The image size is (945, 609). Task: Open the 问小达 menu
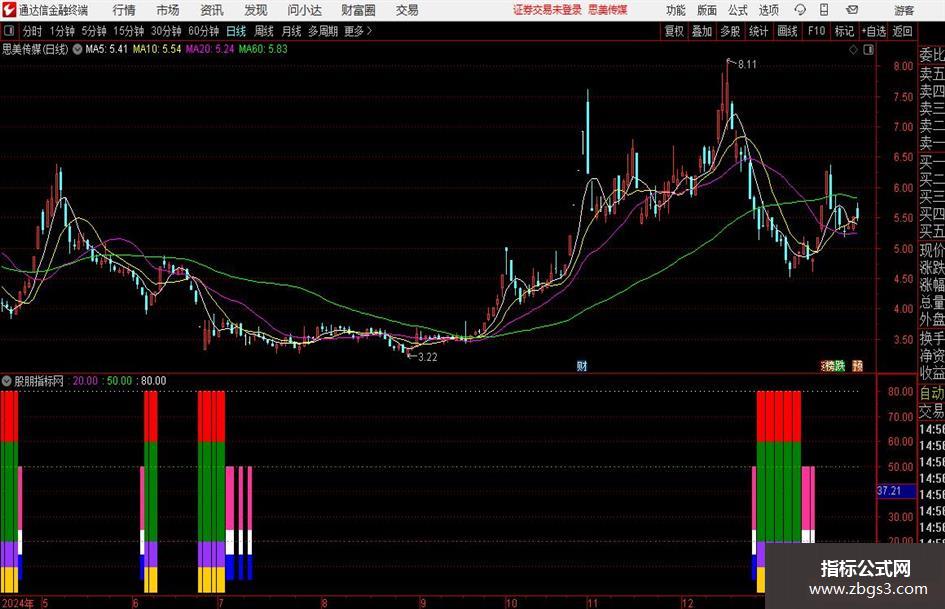tap(304, 10)
